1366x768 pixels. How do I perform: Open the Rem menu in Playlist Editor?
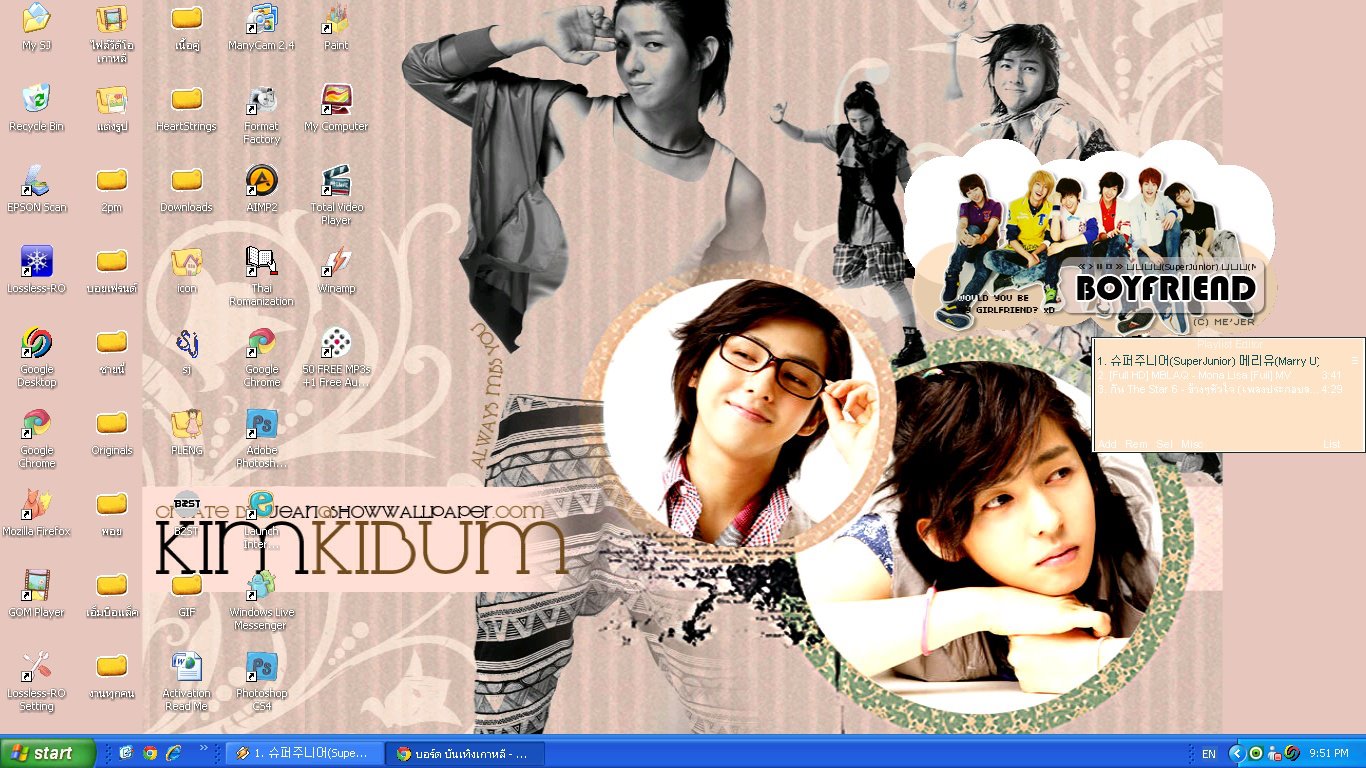coord(1136,444)
